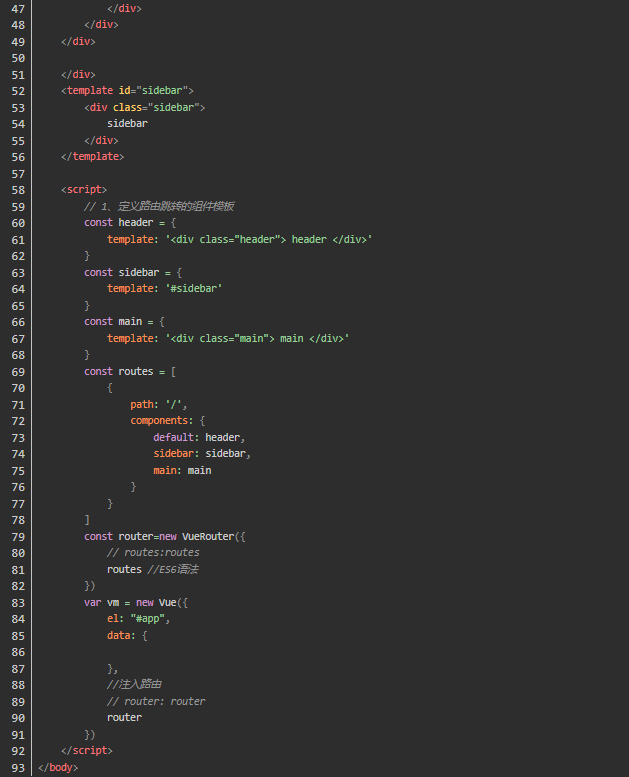
Task: Click the data property key
Action: click(x=121, y=635)
